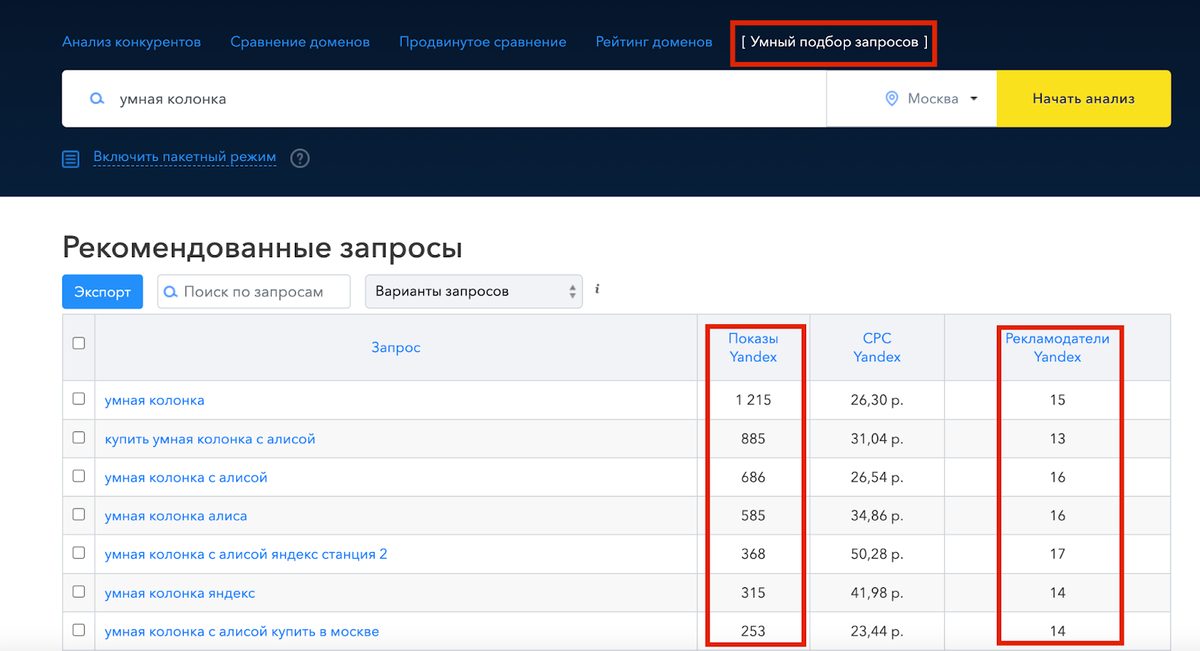Open the help question mark icon

300,158
